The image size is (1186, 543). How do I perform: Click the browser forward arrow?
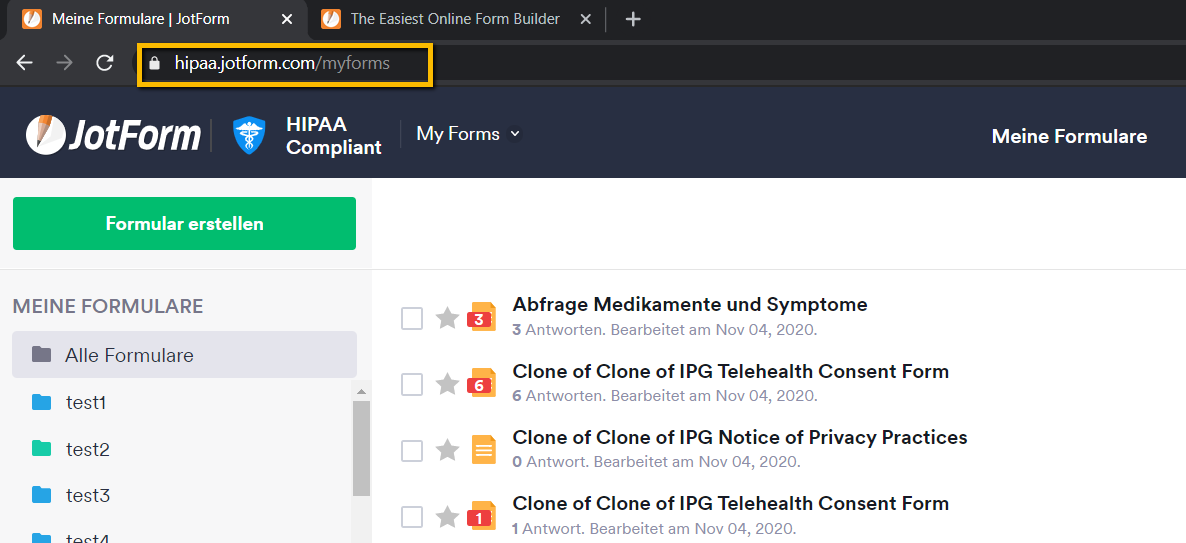pyautogui.click(x=65, y=64)
